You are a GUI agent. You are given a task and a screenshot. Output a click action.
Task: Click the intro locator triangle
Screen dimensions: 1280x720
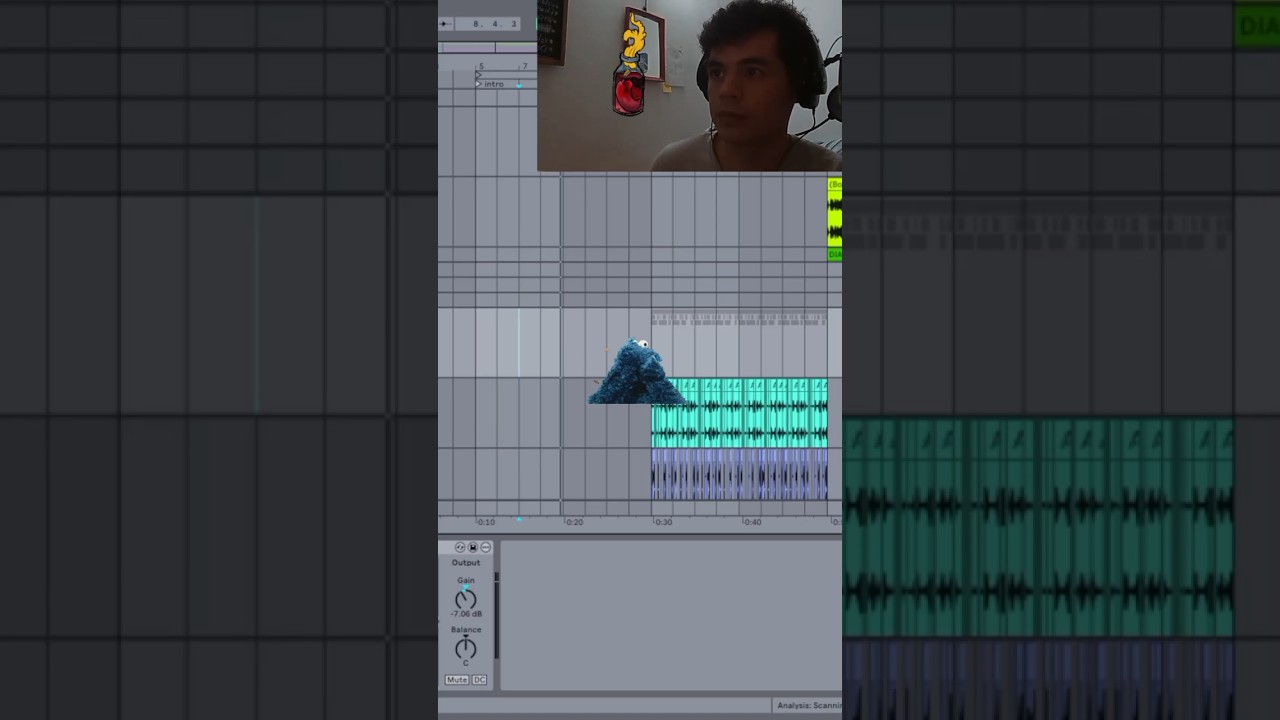(479, 84)
